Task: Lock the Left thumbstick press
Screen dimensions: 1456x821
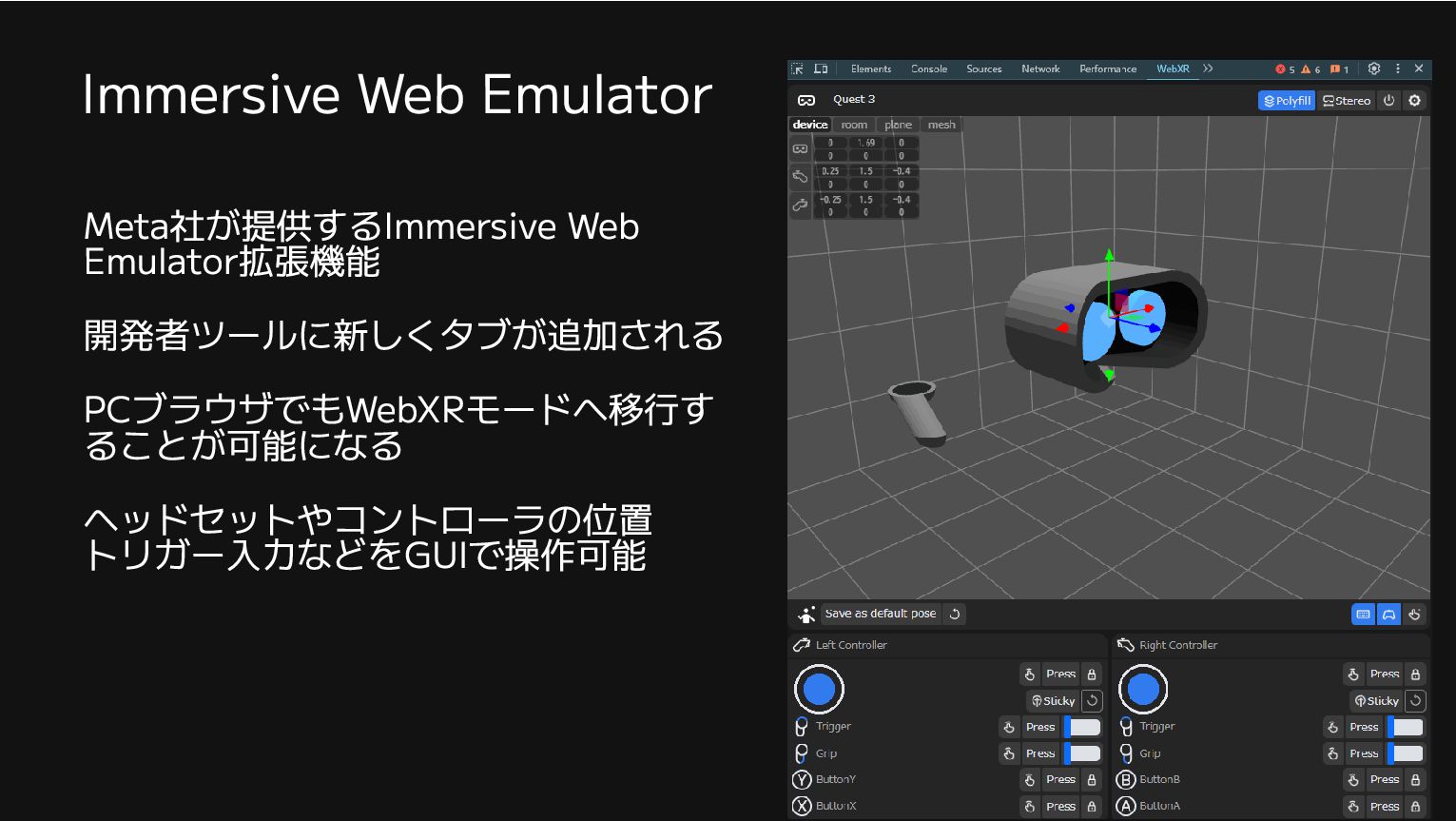Action: click(x=1092, y=674)
